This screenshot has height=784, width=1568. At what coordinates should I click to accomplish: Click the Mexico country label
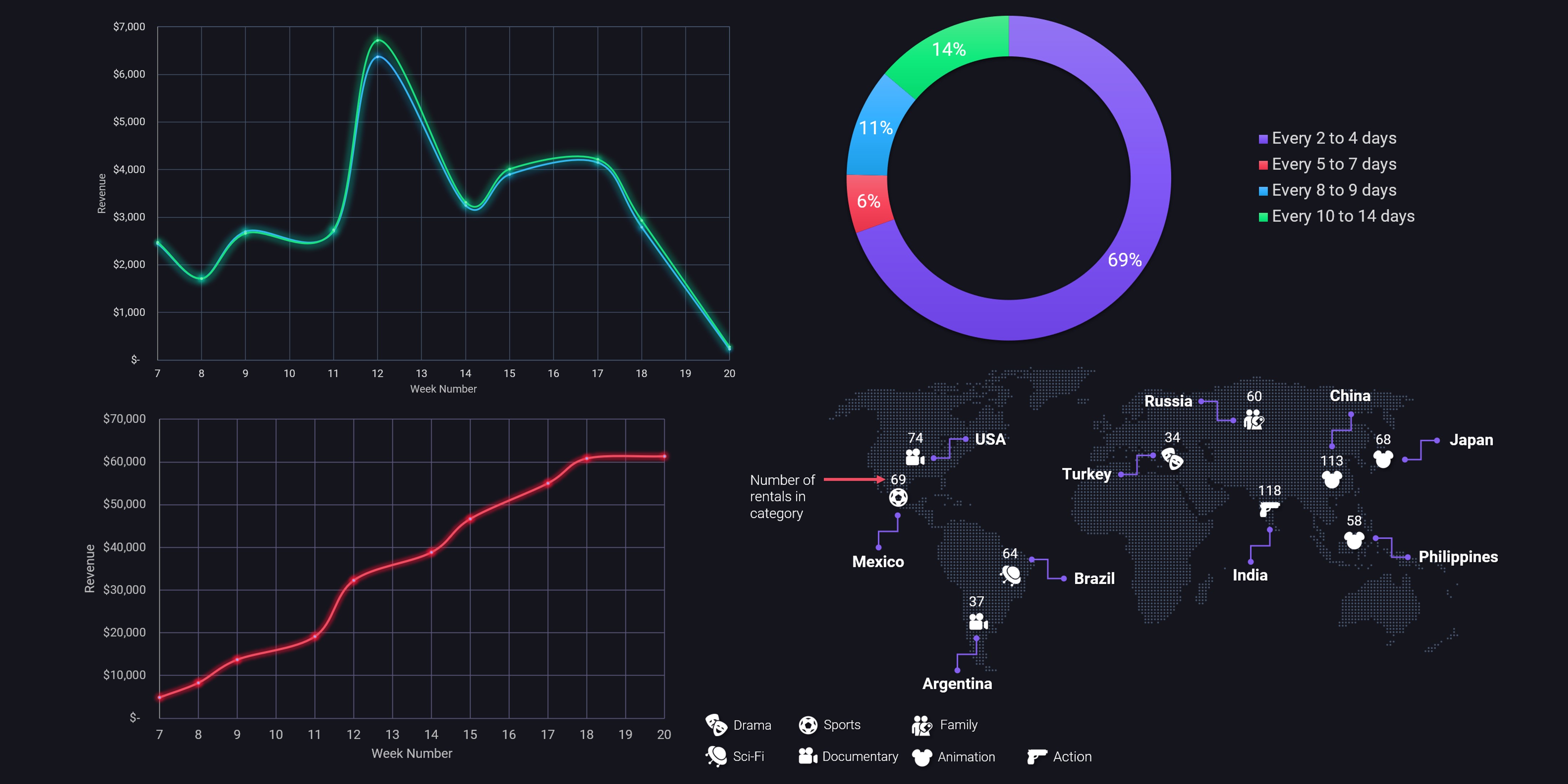pos(878,562)
